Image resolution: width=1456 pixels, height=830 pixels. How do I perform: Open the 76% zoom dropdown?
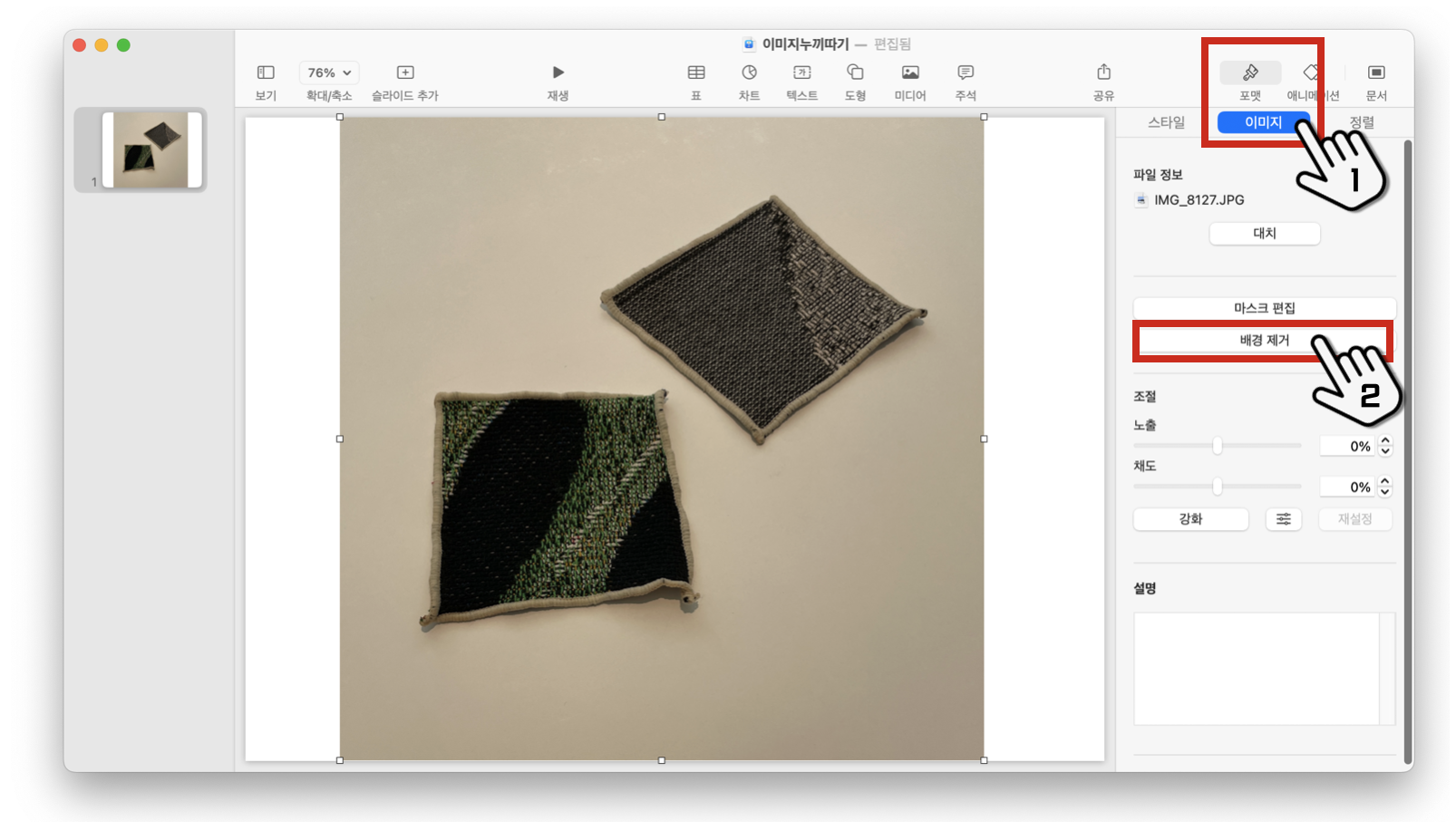(329, 72)
